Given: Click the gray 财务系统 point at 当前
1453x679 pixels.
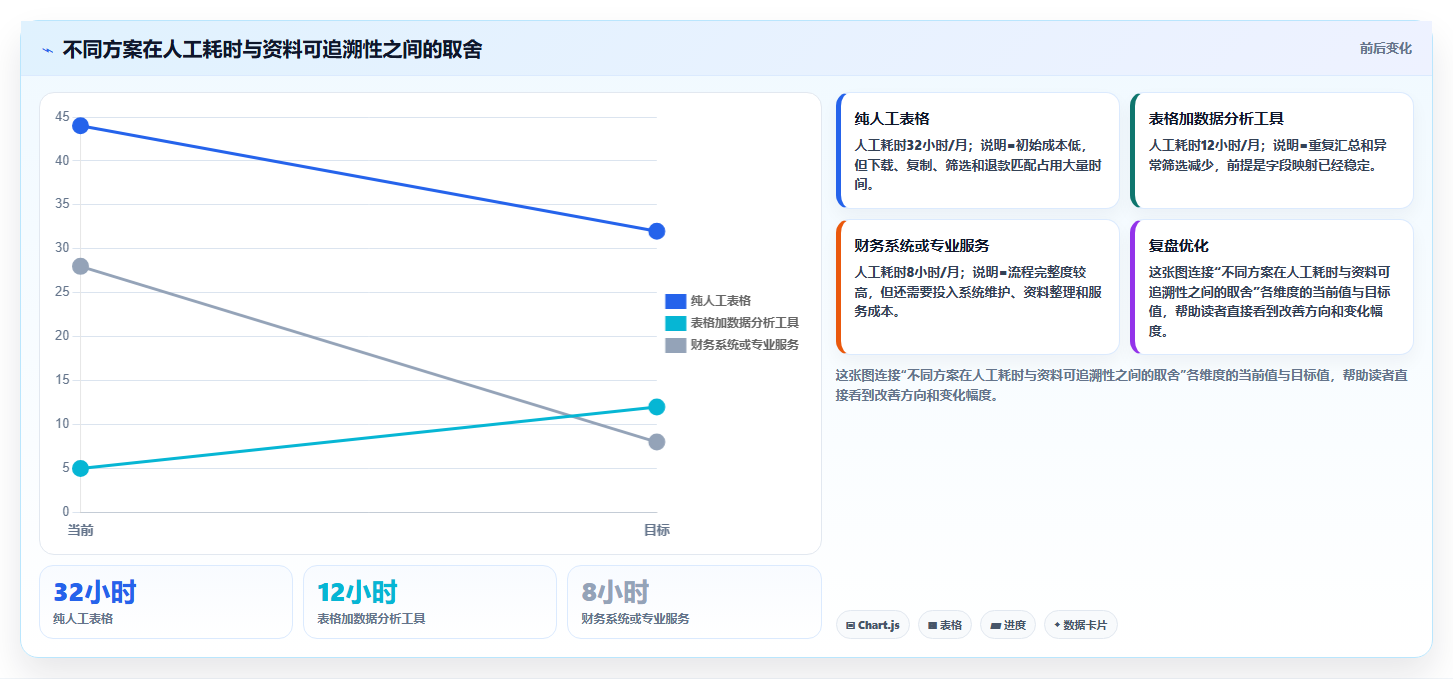Looking at the screenshot, I should click(81, 266).
